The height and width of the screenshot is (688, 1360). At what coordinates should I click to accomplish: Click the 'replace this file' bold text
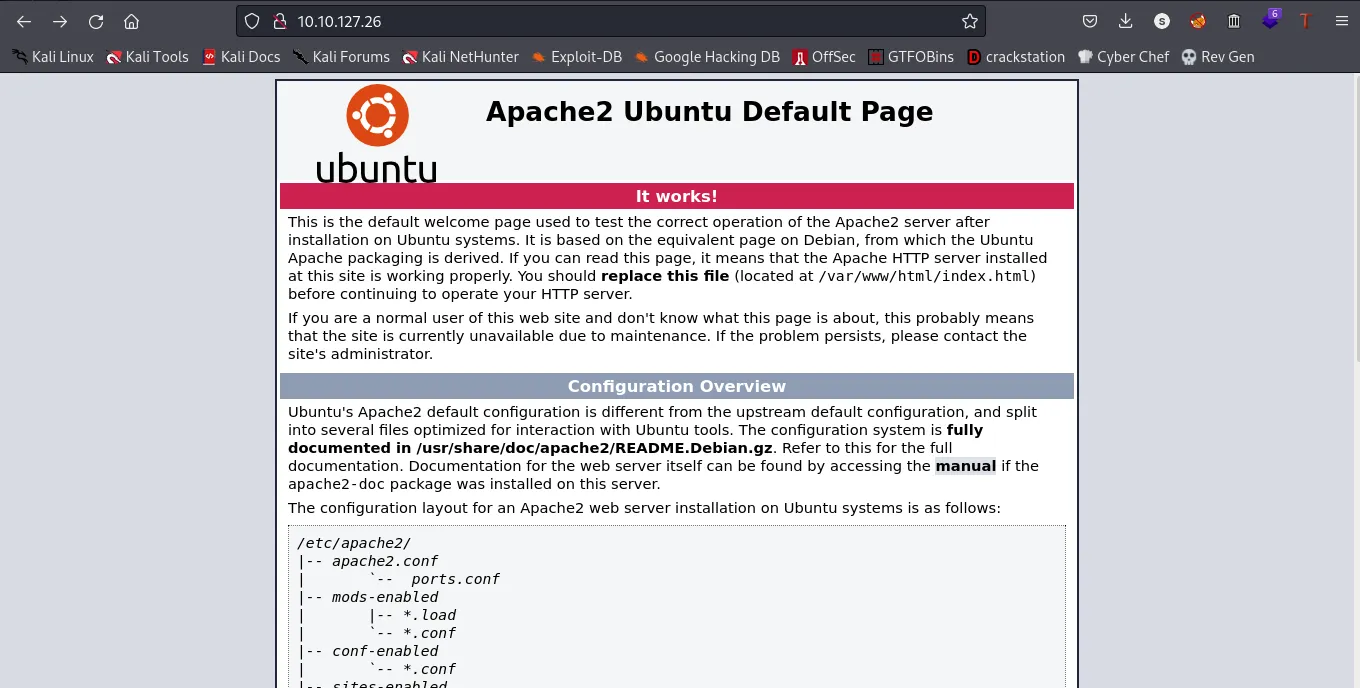(665, 276)
